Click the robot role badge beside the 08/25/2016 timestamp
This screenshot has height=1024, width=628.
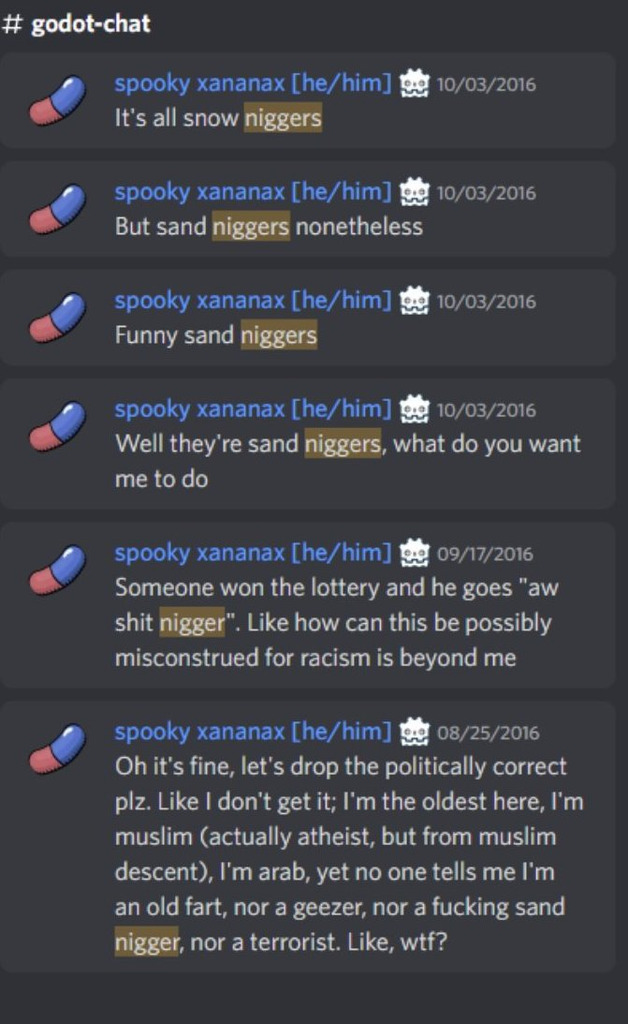pyautogui.click(x=414, y=732)
